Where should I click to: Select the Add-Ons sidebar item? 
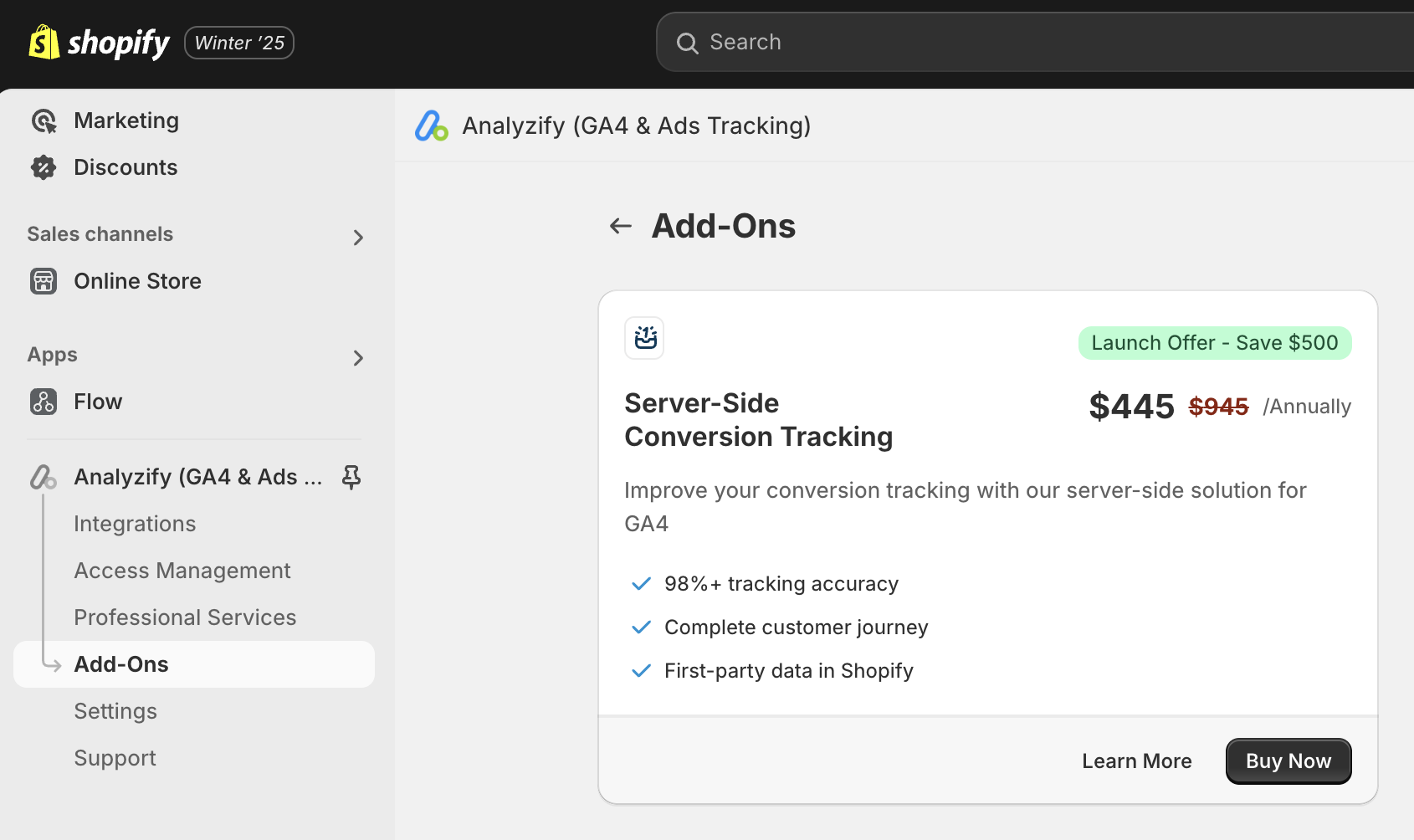coord(194,664)
